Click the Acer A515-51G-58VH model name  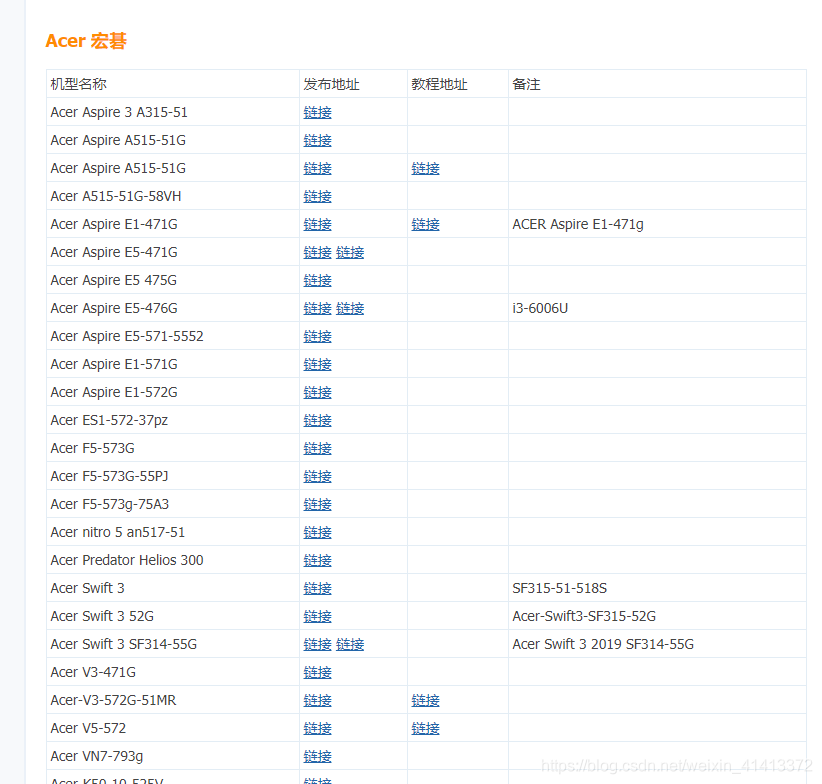pos(116,196)
